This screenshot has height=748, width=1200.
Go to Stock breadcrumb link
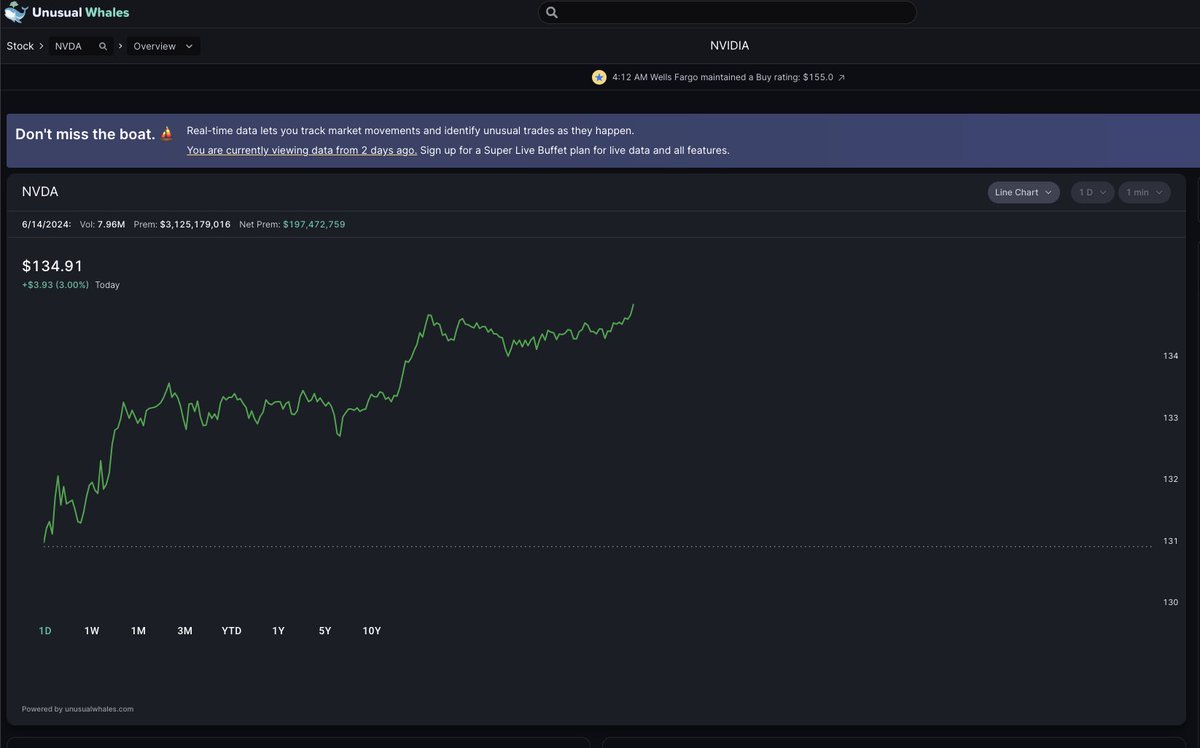click(20, 46)
